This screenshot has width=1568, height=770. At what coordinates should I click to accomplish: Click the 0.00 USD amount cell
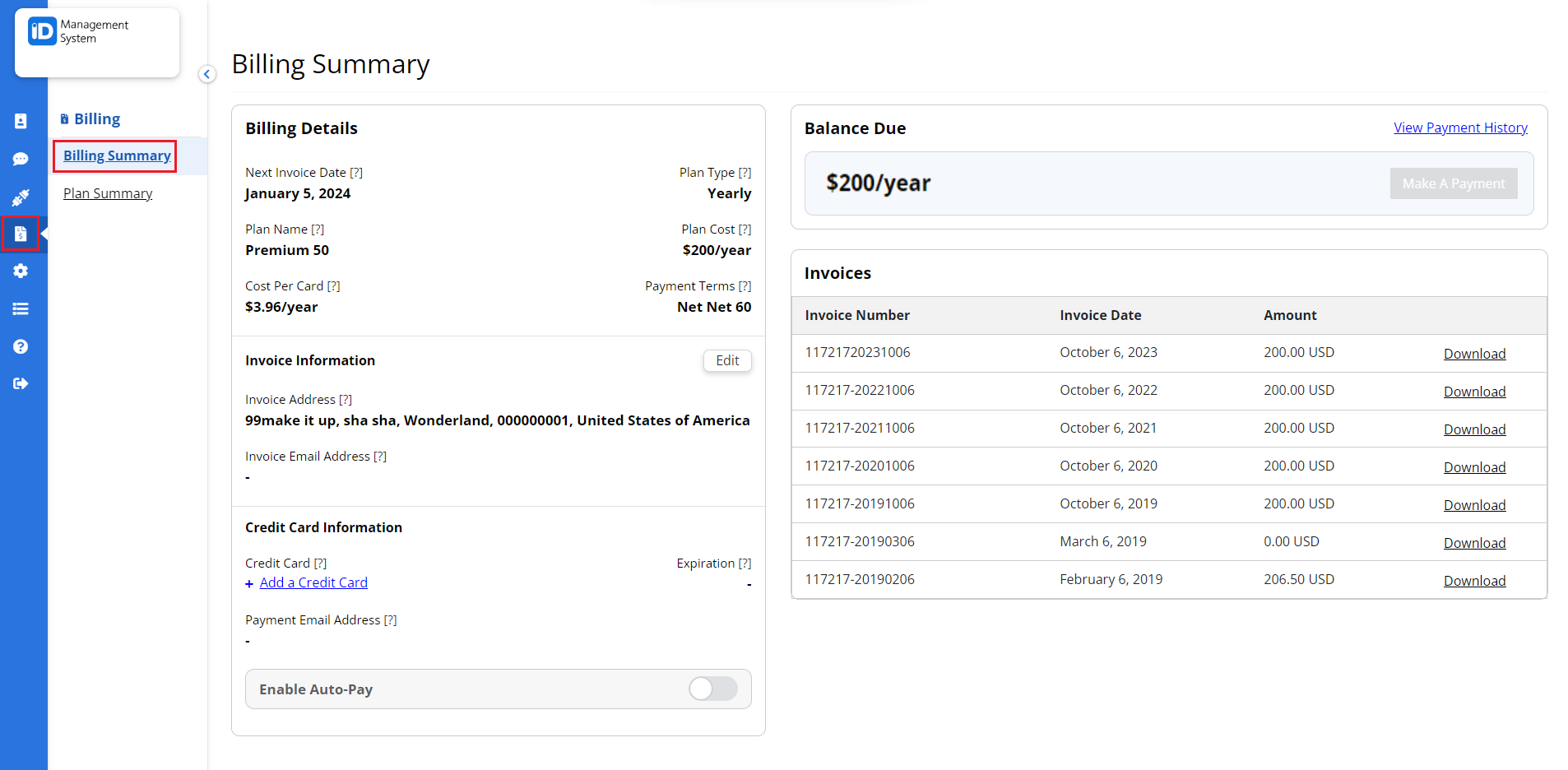[1292, 541]
